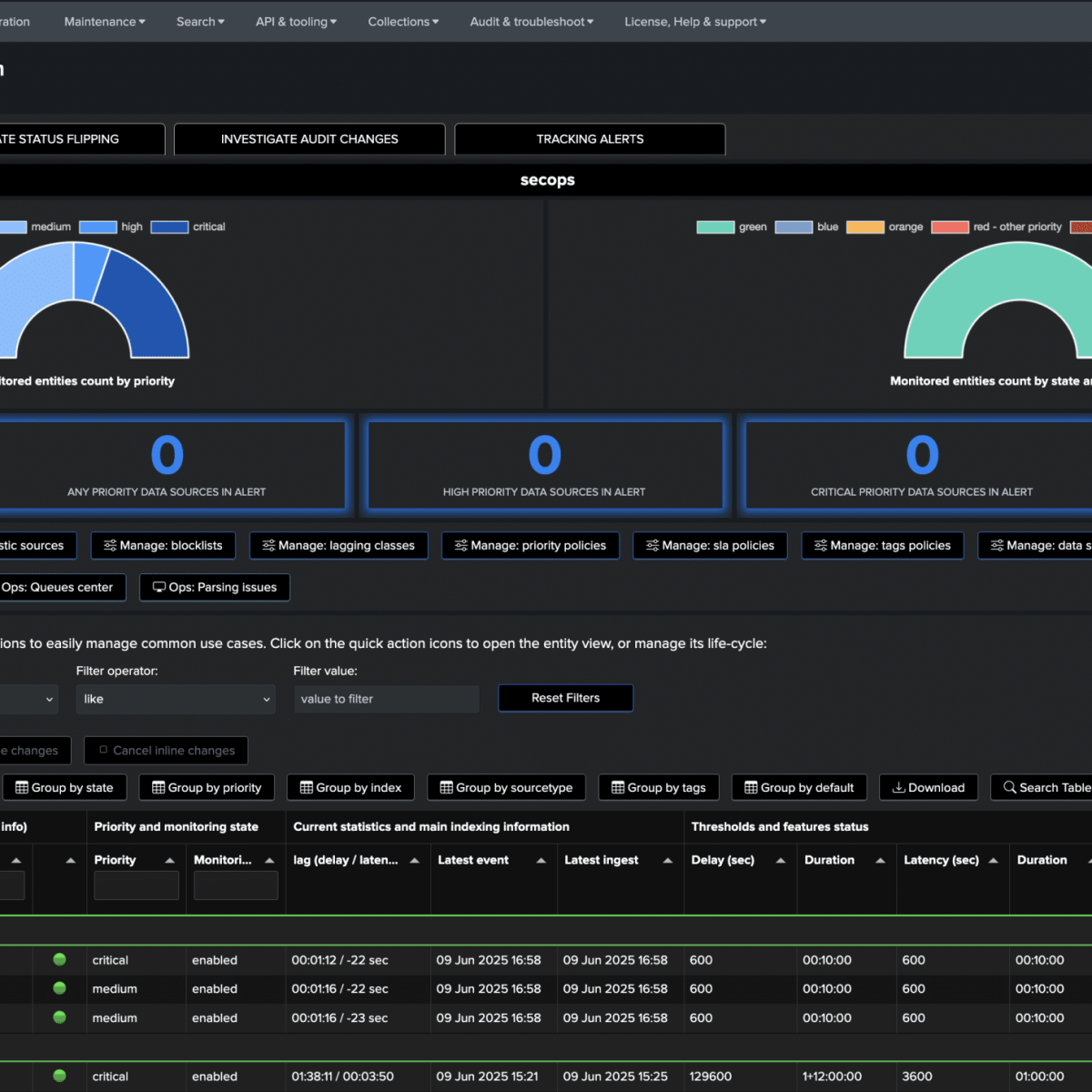
Task: Open Manage: tags policies
Action: 882,545
